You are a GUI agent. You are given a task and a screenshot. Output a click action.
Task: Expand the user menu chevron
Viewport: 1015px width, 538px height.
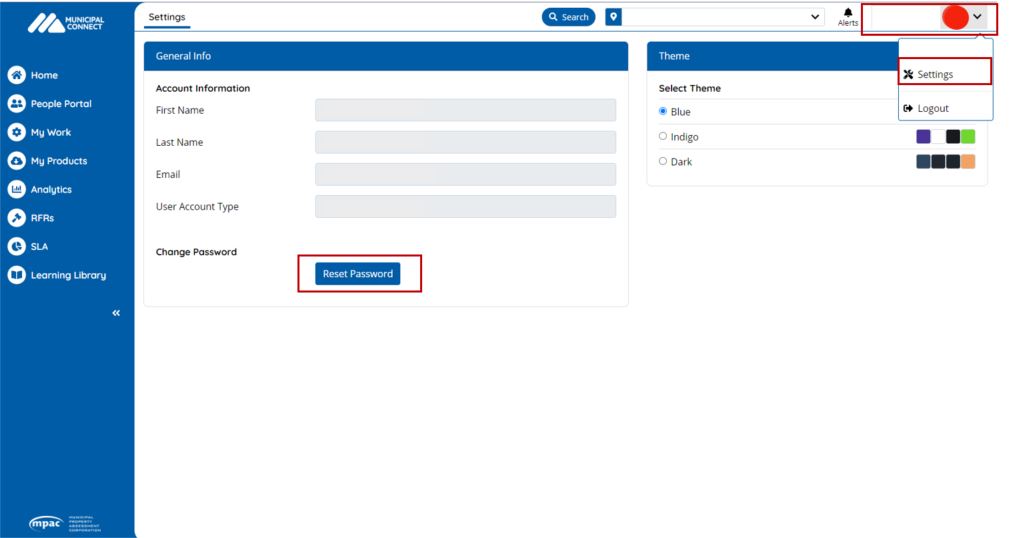[977, 17]
